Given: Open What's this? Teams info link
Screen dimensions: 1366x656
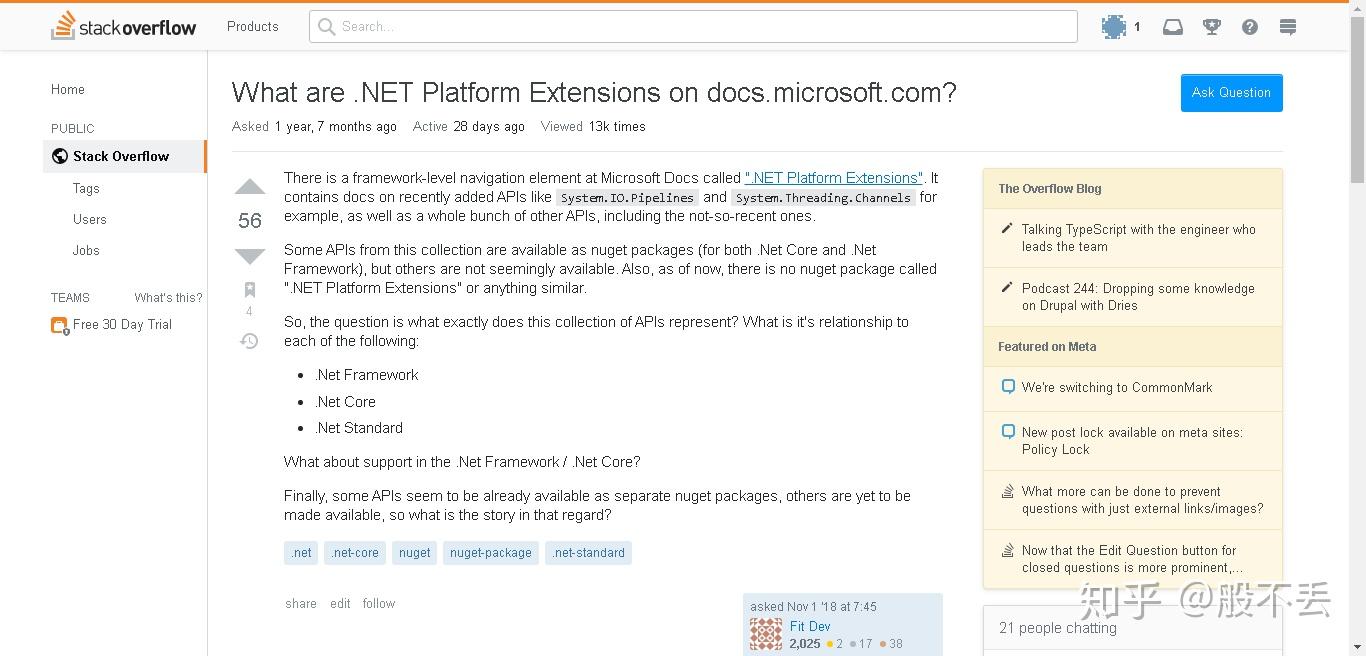Looking at the screenshot, I should pyautogui.click(x=168, y=298).
